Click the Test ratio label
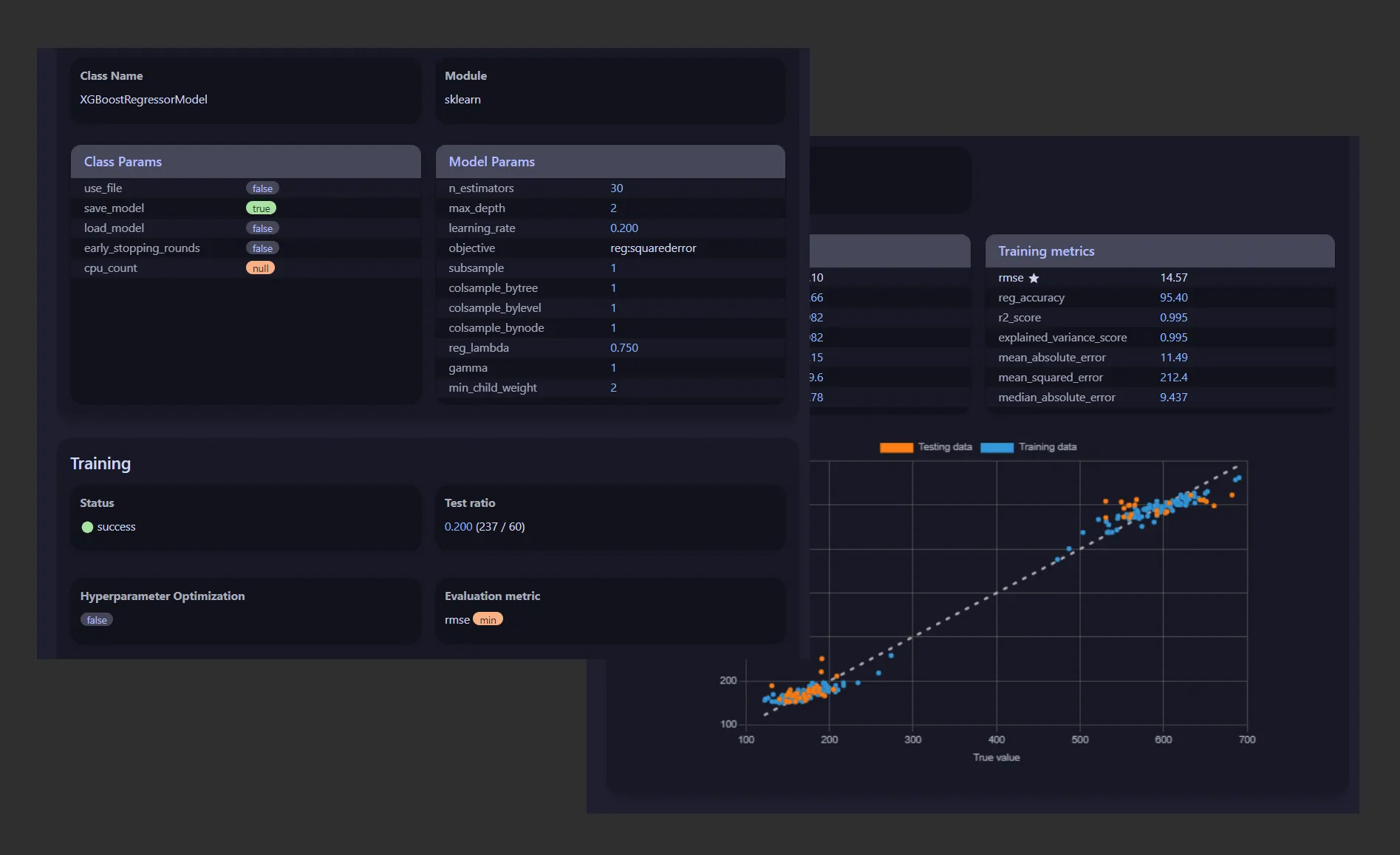The height and width of the screenshot is (855, 1400). pyautogui.click(x=470, y=503)
